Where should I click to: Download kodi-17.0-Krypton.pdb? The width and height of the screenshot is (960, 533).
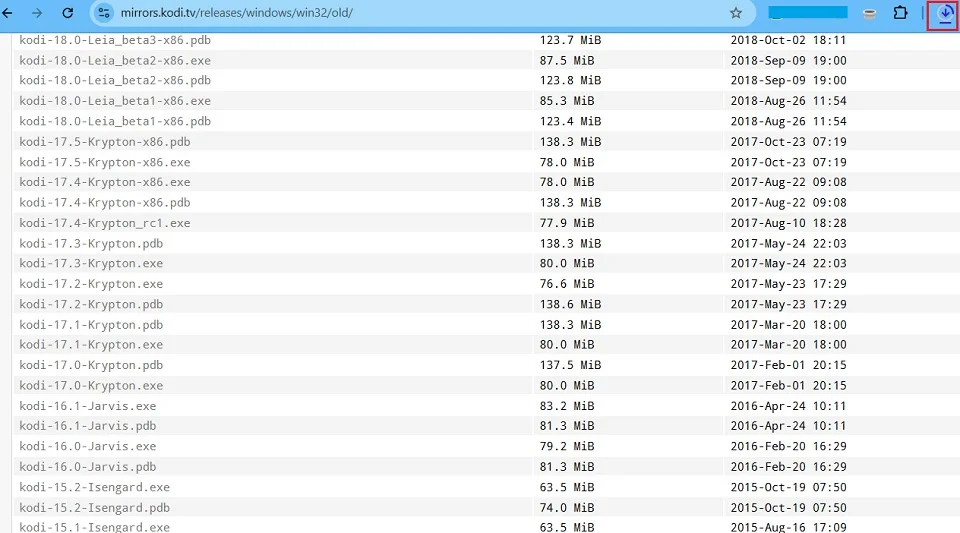91,365
